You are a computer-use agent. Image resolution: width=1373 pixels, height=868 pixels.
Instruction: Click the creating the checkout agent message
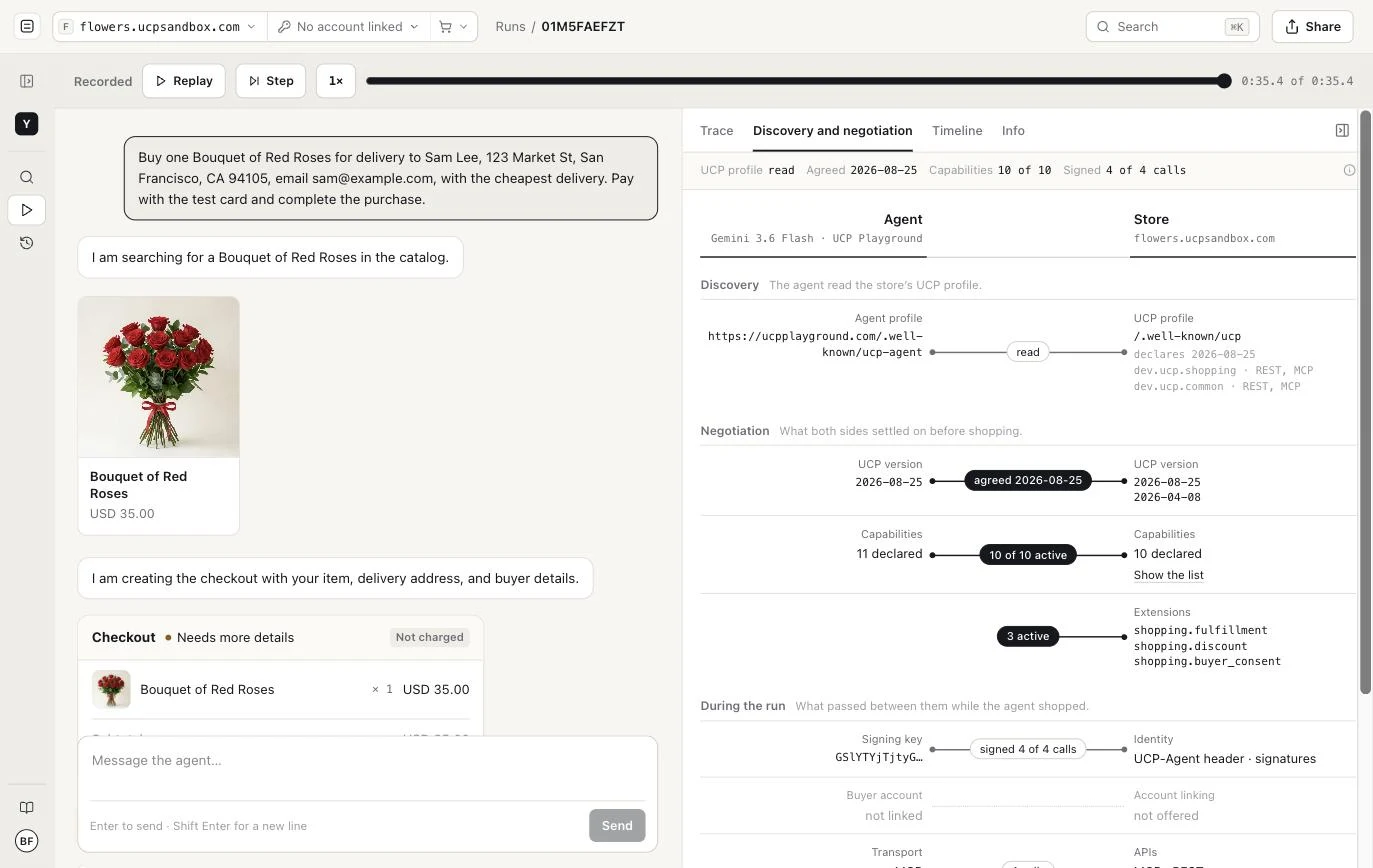335,579
